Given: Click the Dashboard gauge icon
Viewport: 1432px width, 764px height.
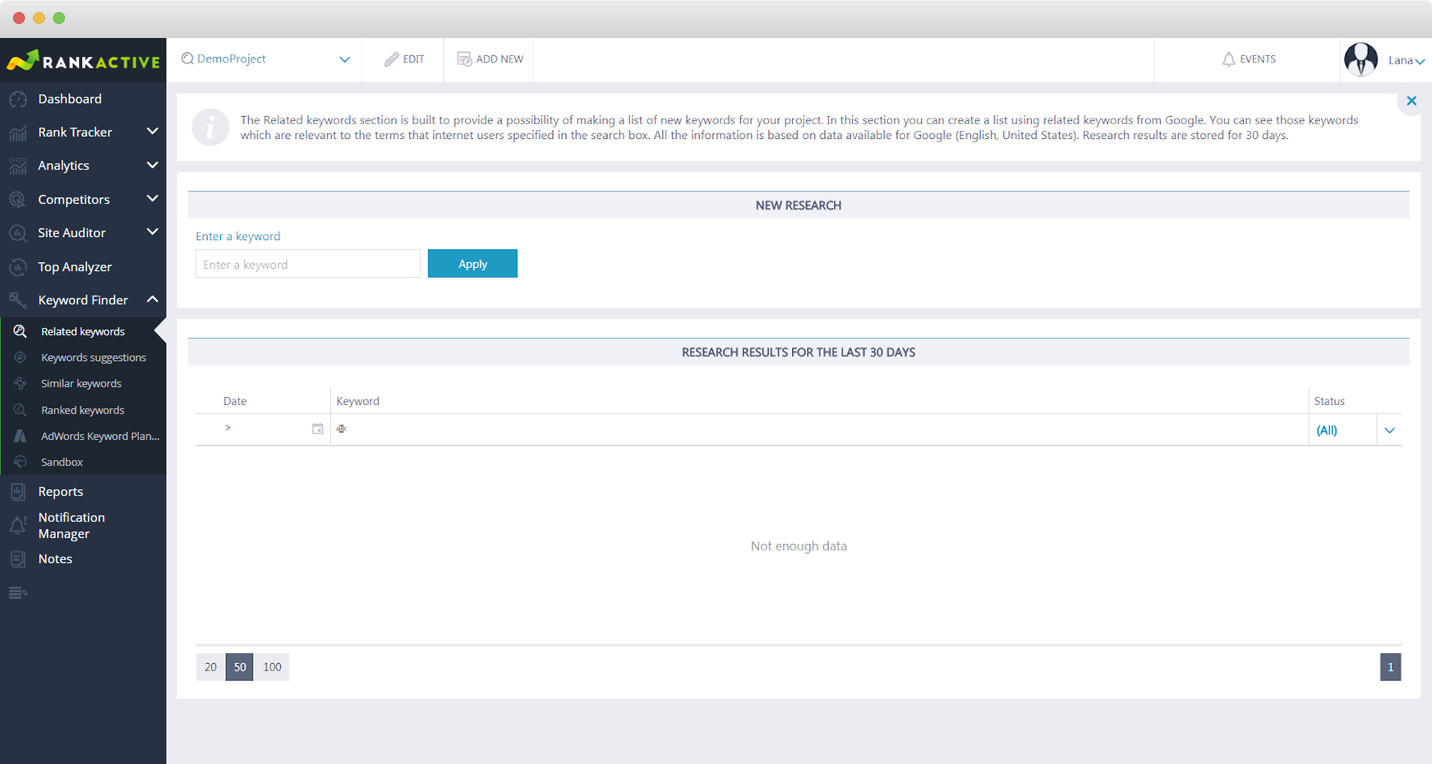Looking at the screenshot, I should [x=17, y=99].
